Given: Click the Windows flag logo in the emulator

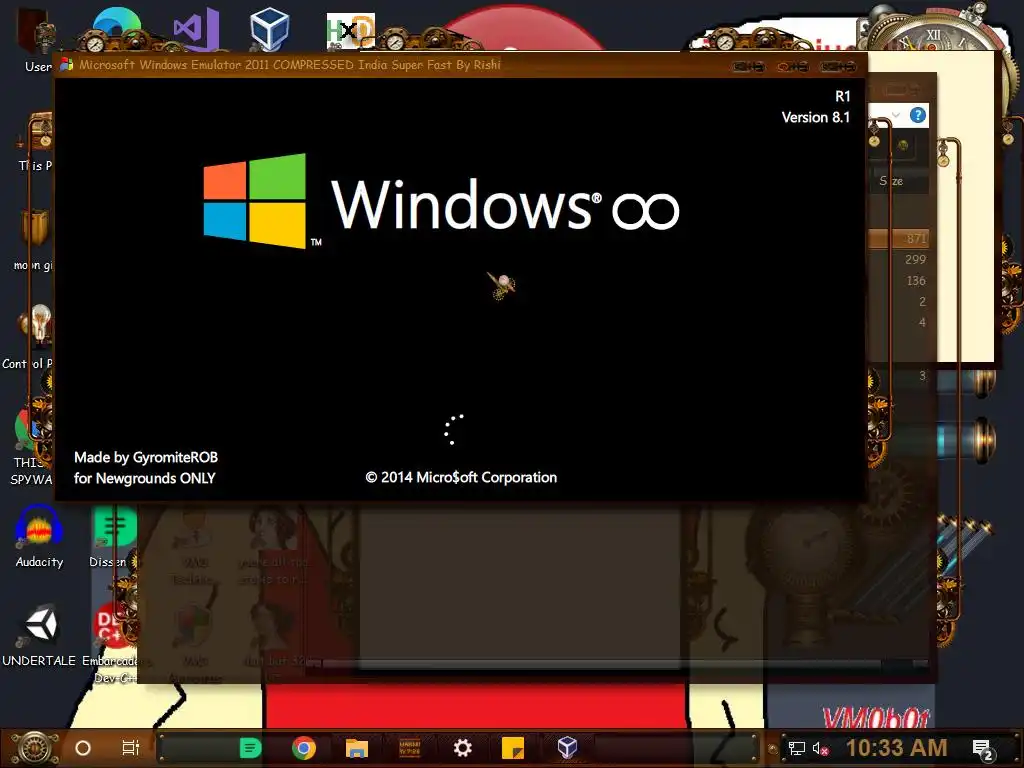Looking at the screenshot, I should tap(255, 201).
